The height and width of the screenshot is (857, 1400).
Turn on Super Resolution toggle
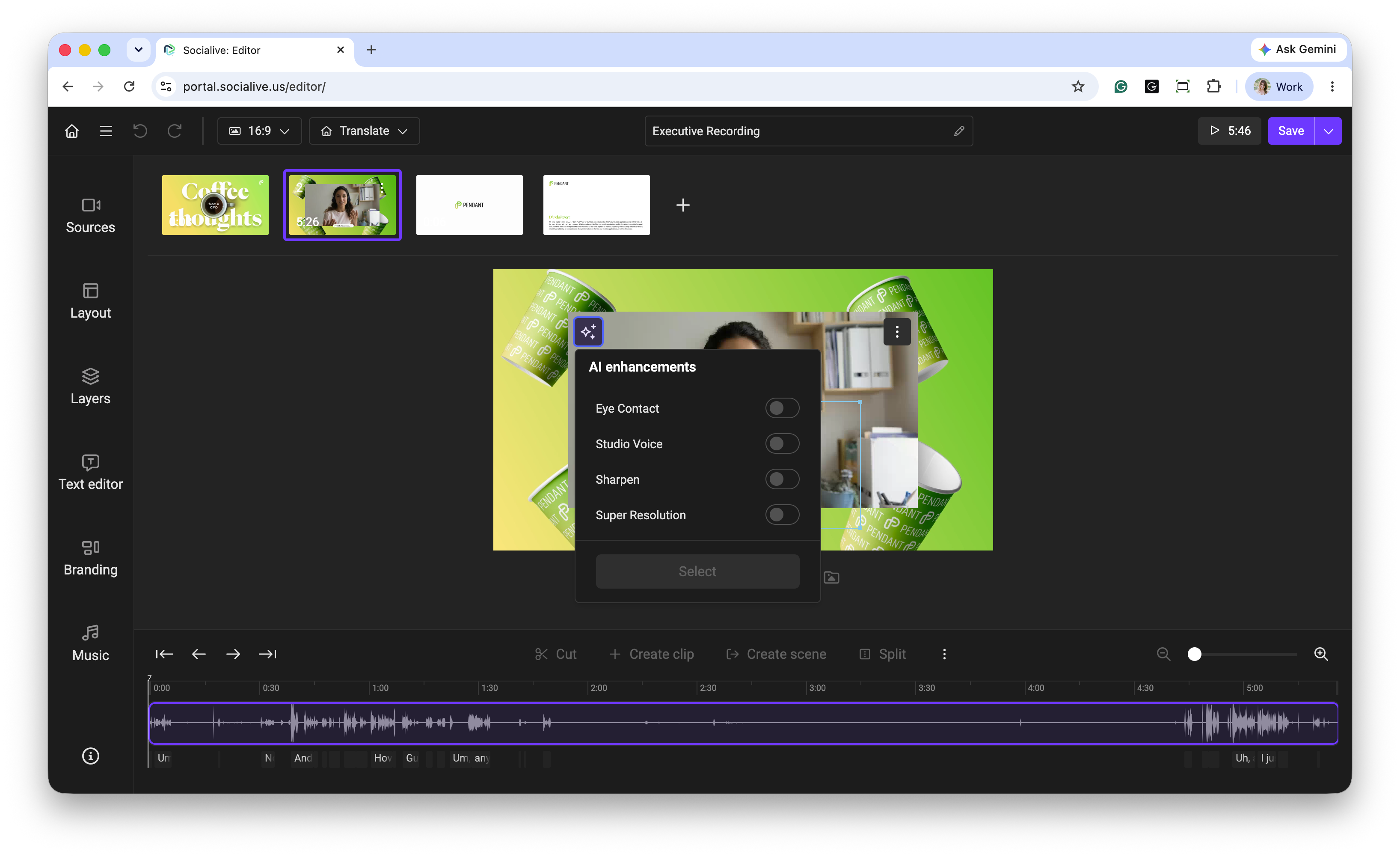tap(782, 515)
